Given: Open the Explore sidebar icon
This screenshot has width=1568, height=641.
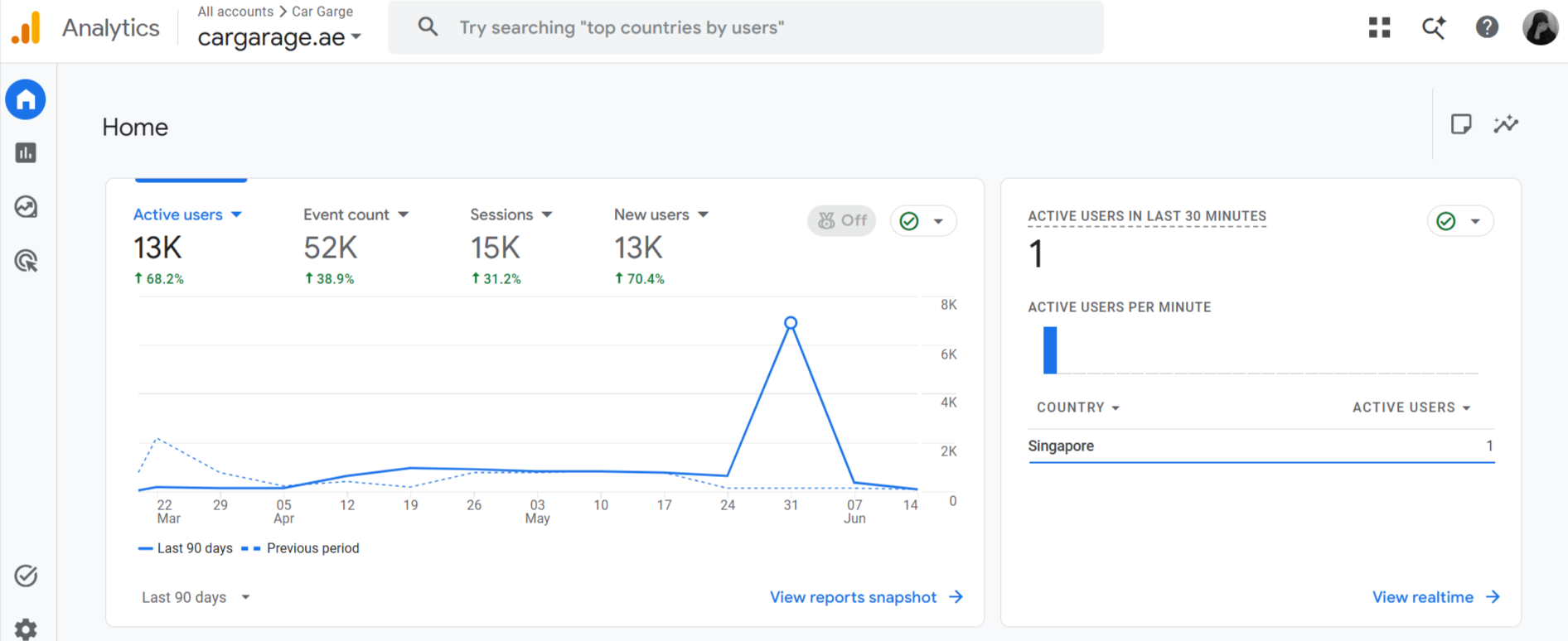Looking at the screenshot, I should click(26, 207).
